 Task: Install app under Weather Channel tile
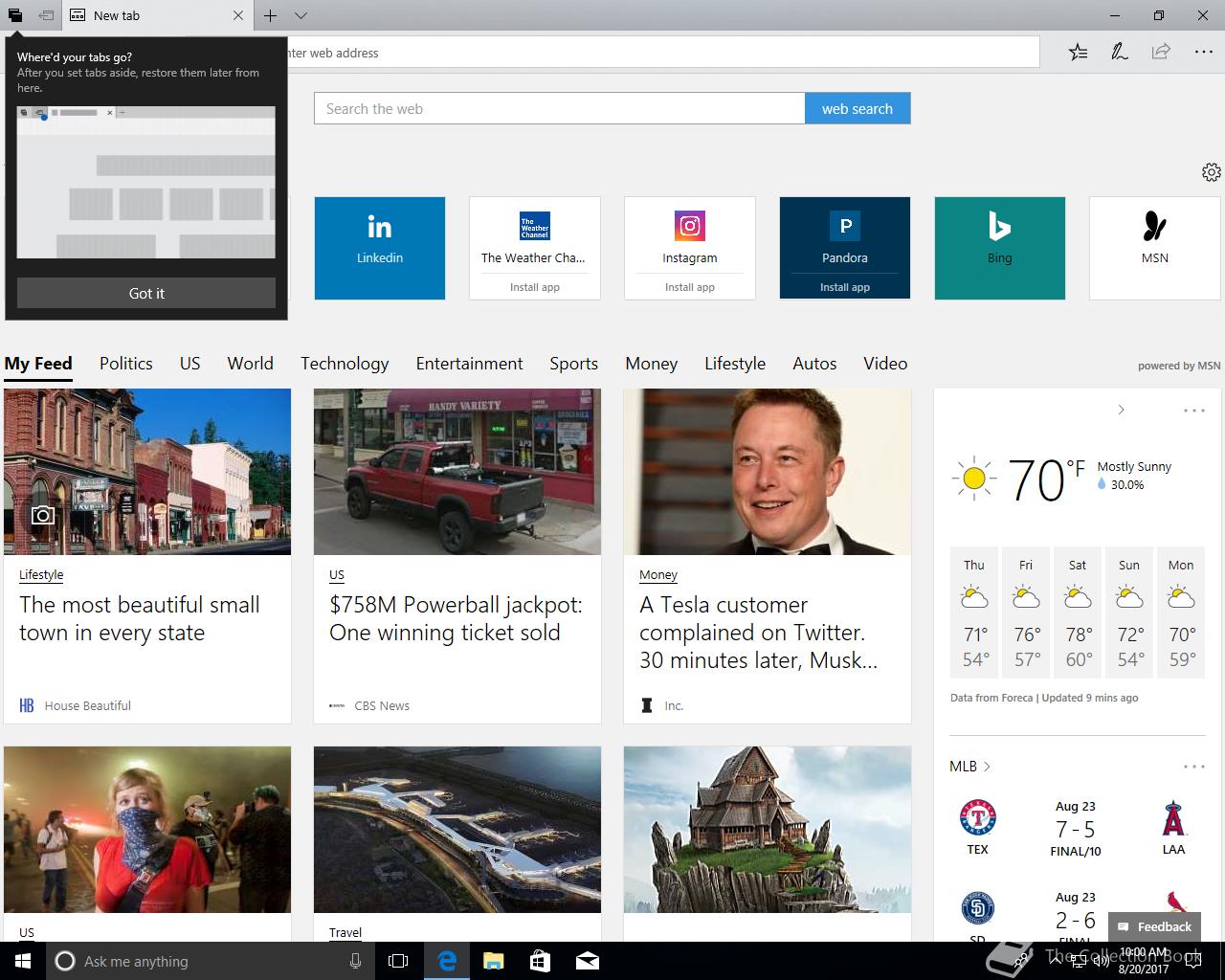[535, 287]
